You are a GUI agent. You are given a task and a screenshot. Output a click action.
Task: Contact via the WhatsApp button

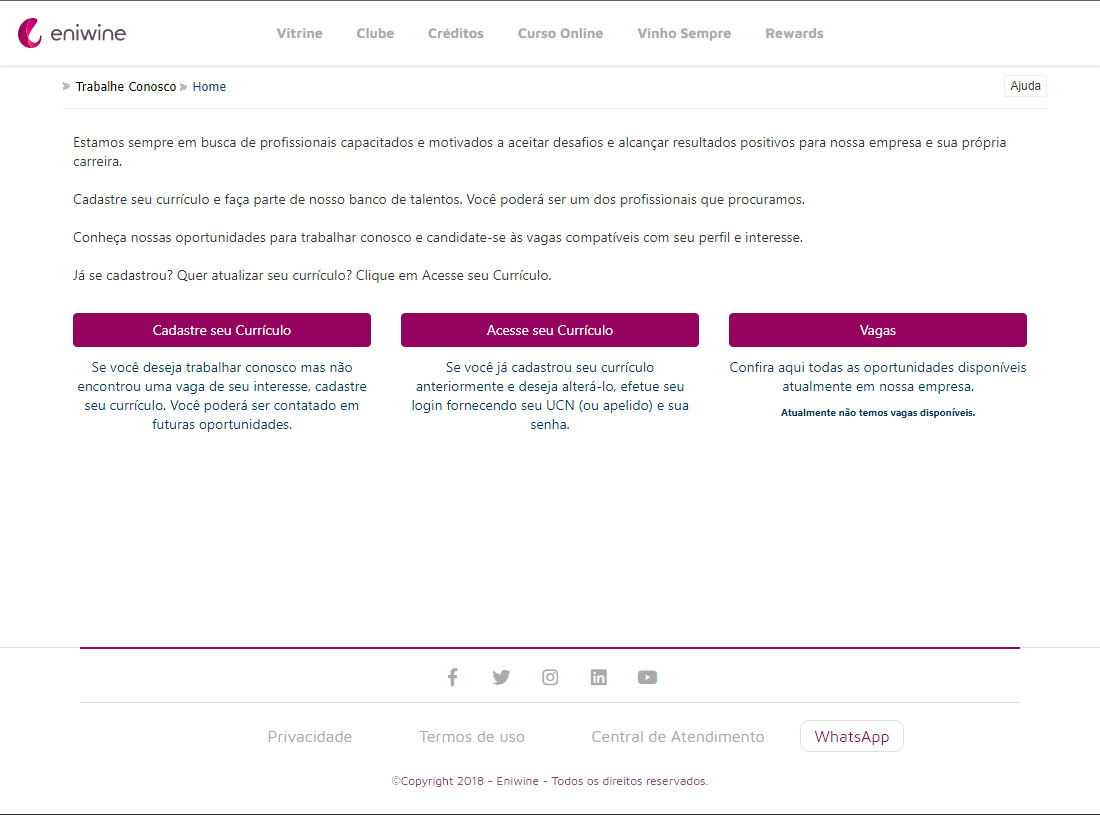coord(851,737)
